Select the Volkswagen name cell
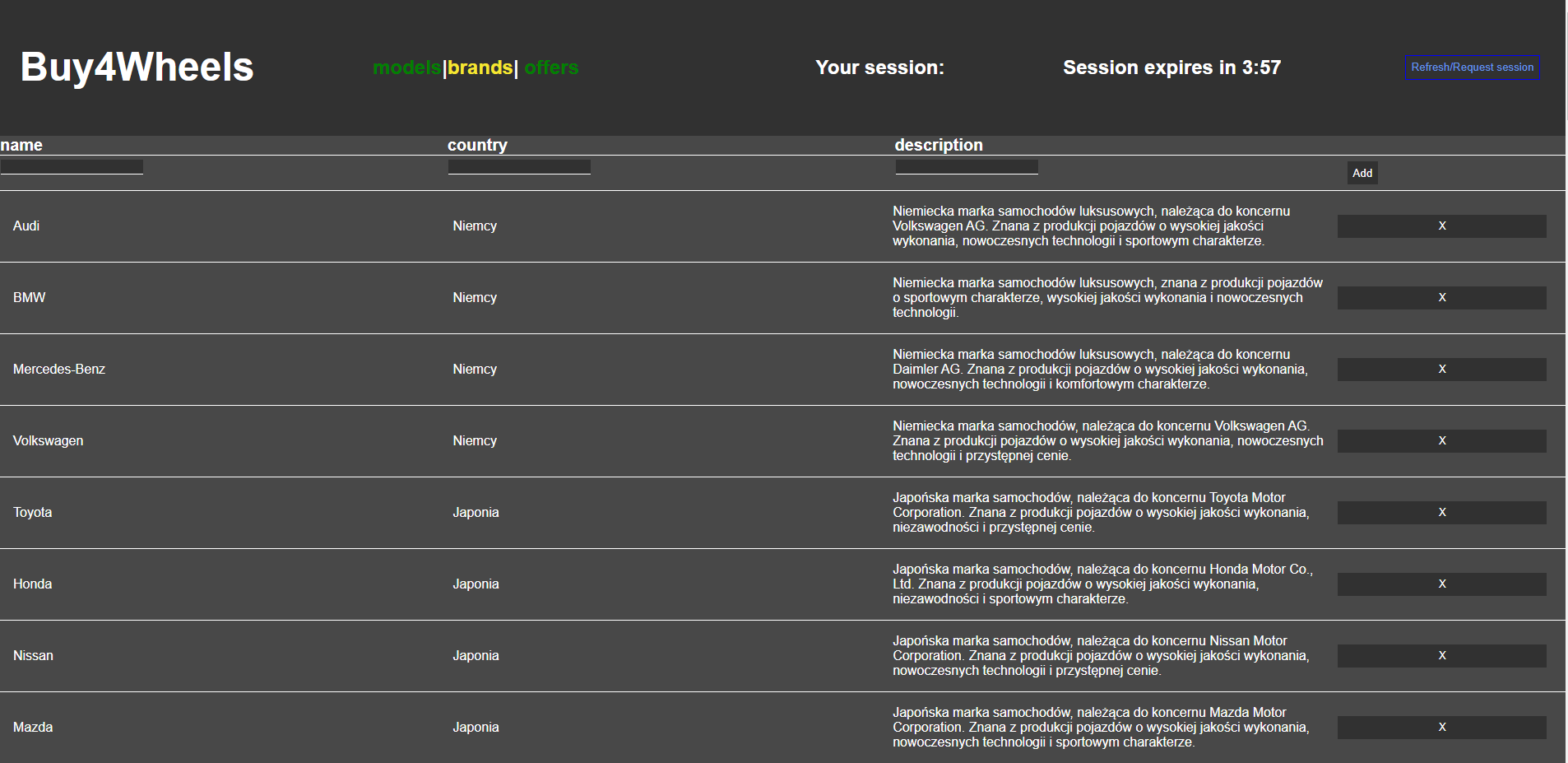 49,441
